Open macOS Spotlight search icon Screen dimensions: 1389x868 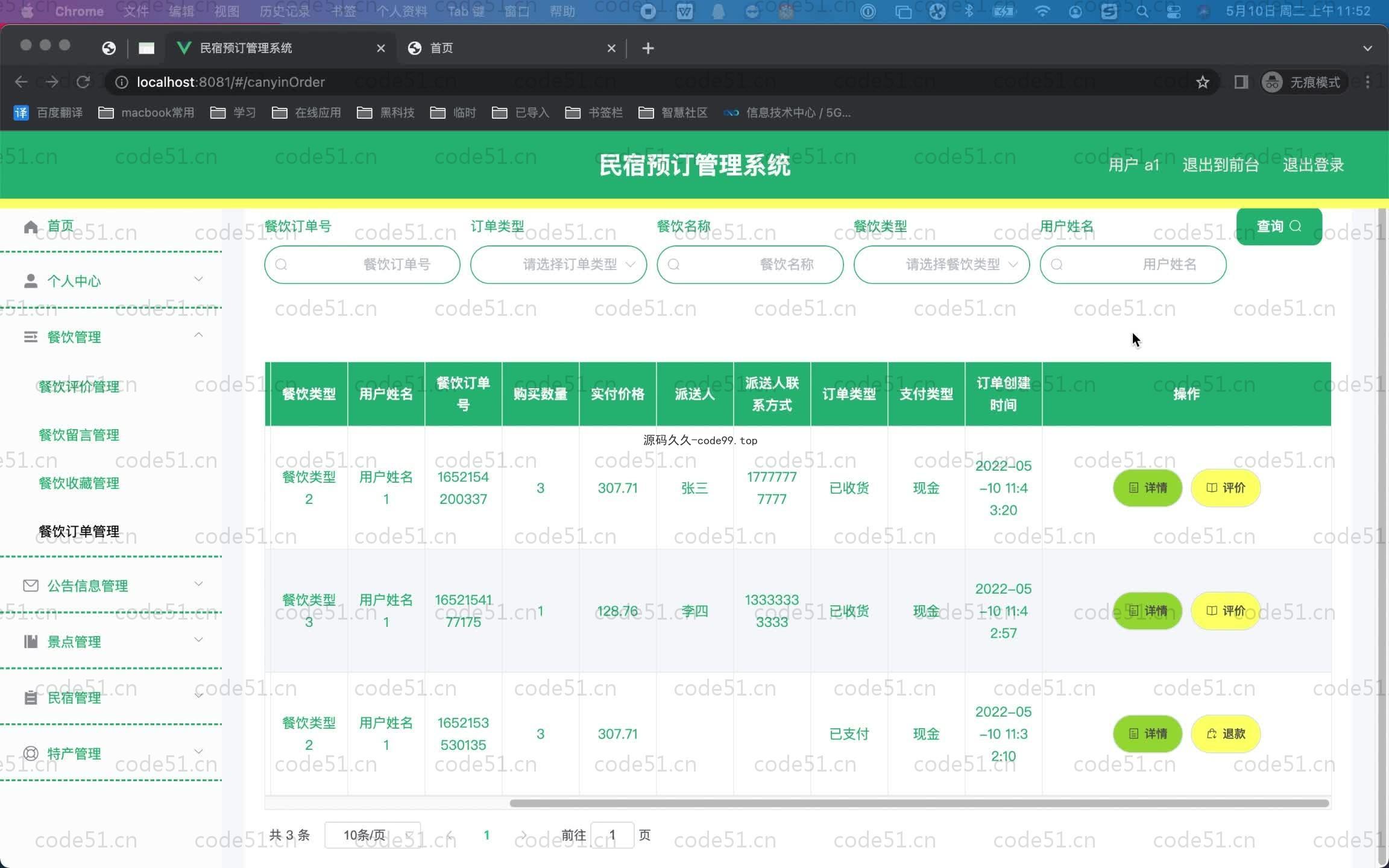(1142, 11)
